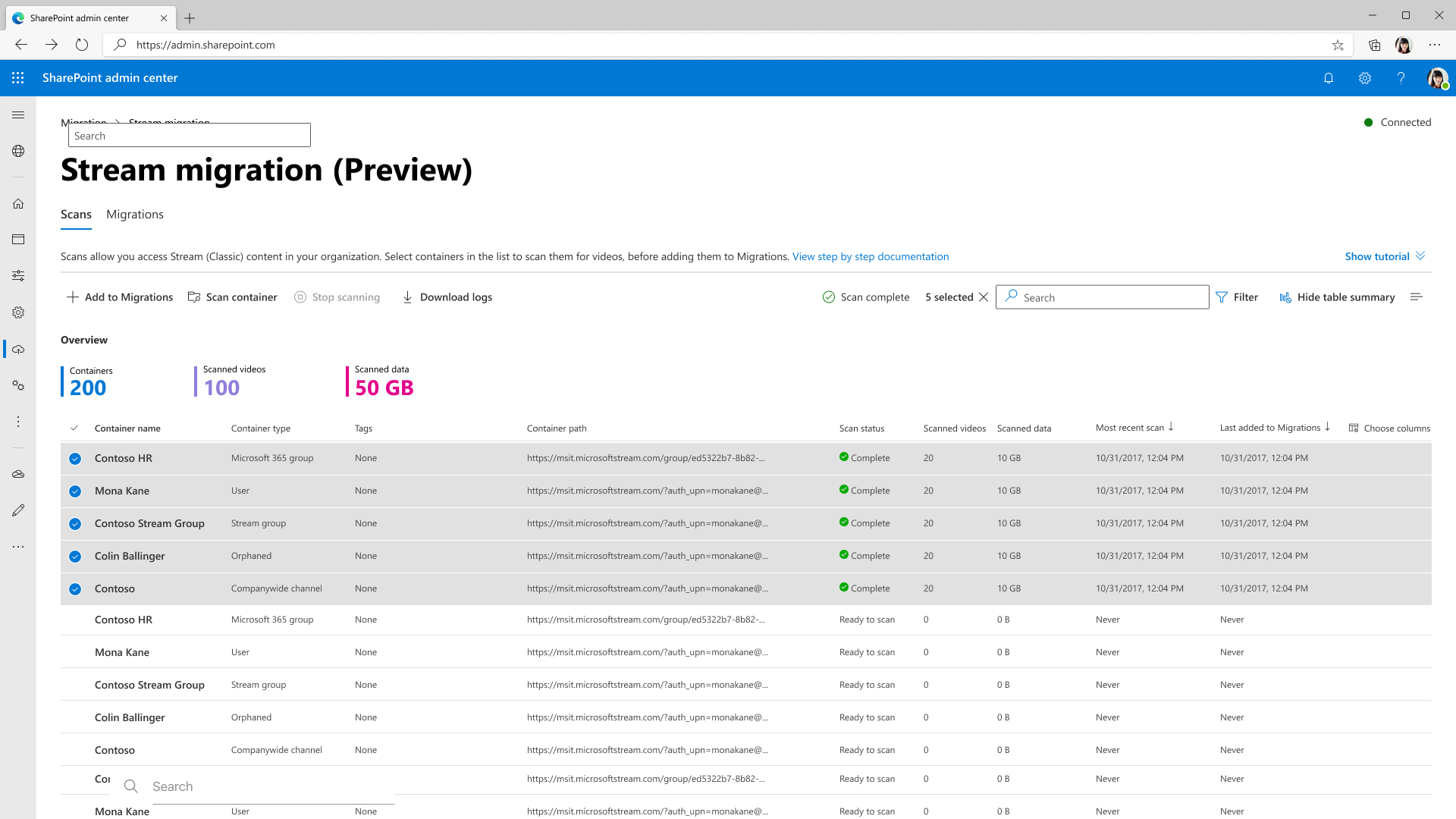Switch to the Migrations tab
Screen dimensions: 1456x819
coord(134,214)
